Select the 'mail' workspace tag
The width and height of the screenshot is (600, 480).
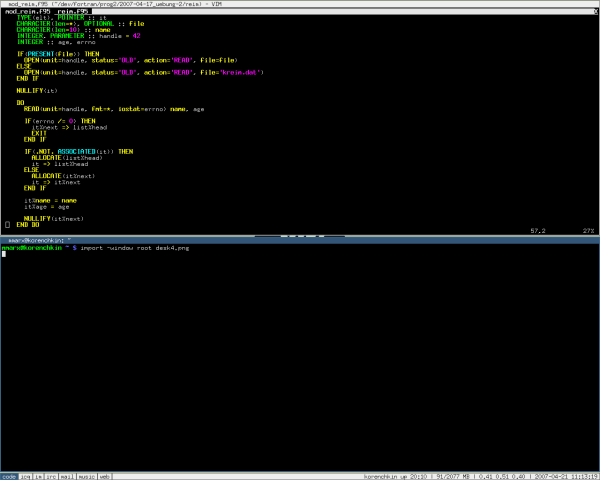(67, 477)
